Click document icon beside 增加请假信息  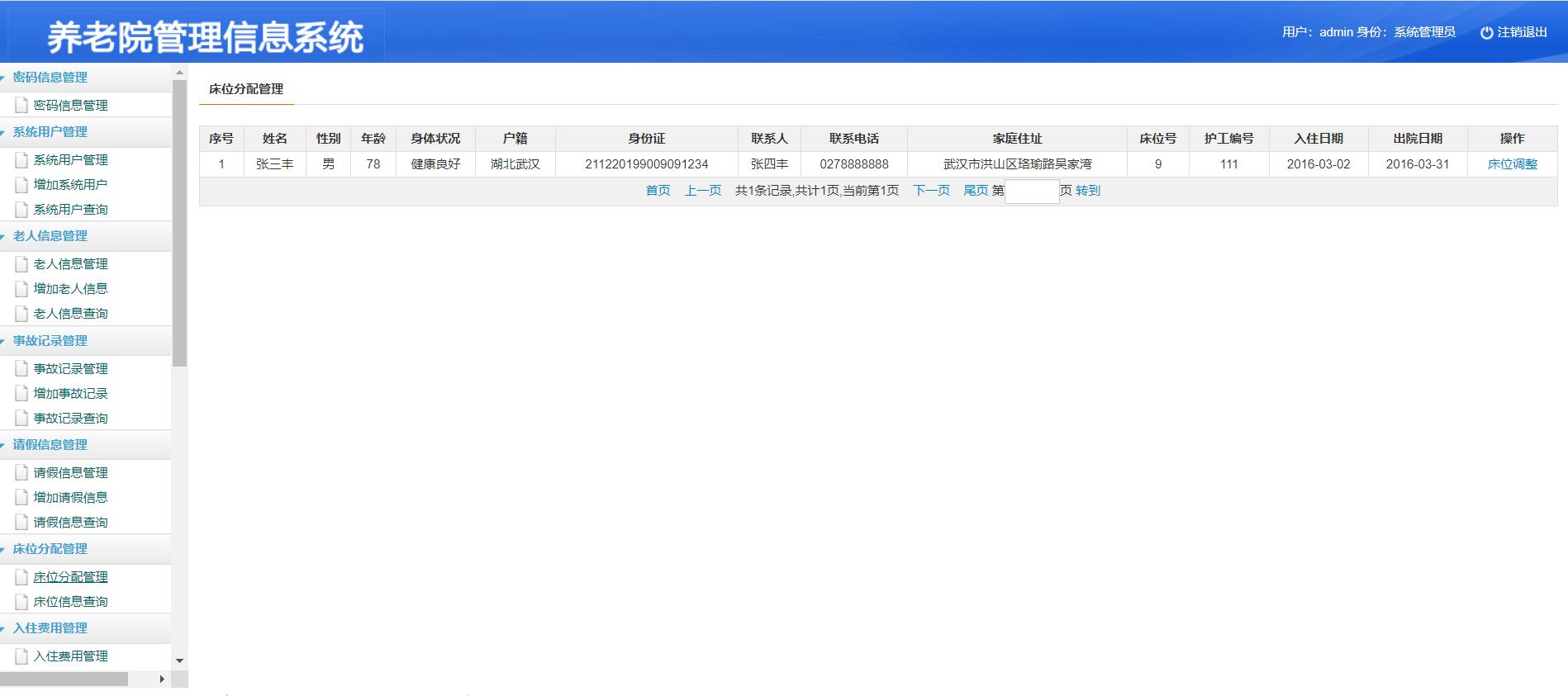(x=21, y=497)
